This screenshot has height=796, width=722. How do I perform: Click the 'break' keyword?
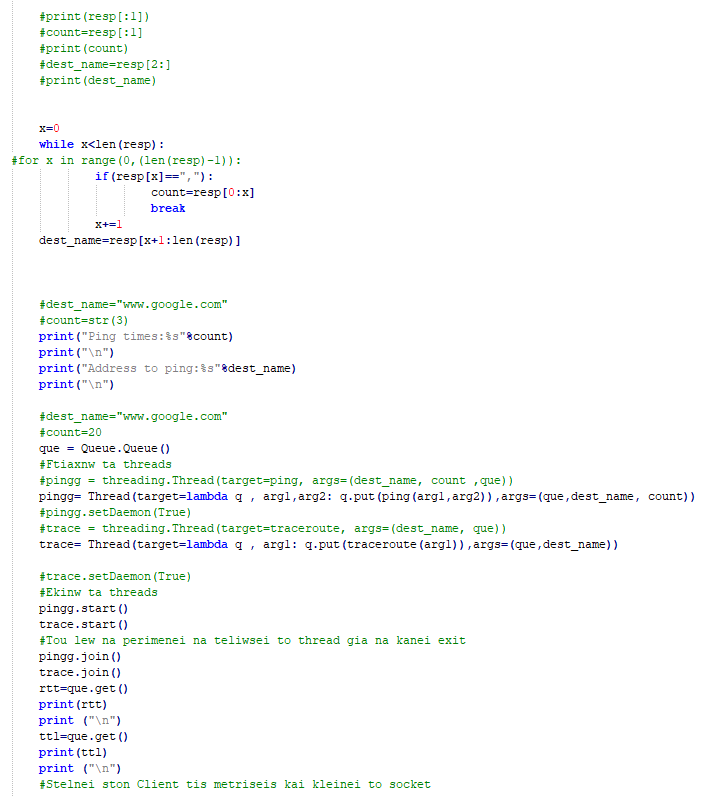[x=168, y=208]
